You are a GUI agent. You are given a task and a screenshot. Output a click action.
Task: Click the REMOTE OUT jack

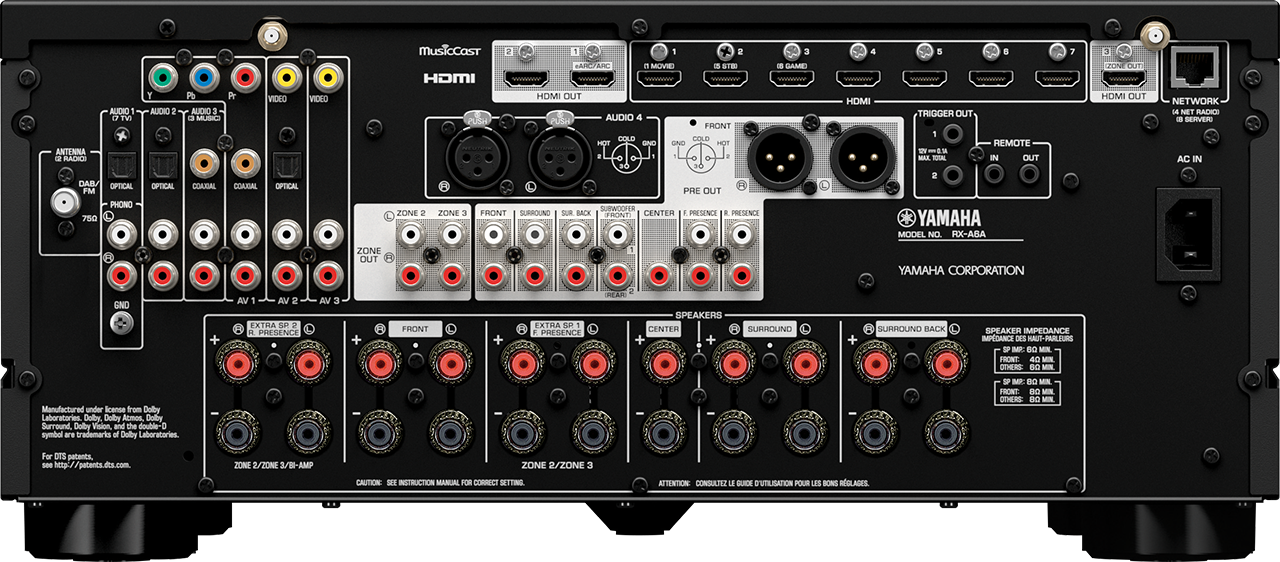click(1031, 174)
